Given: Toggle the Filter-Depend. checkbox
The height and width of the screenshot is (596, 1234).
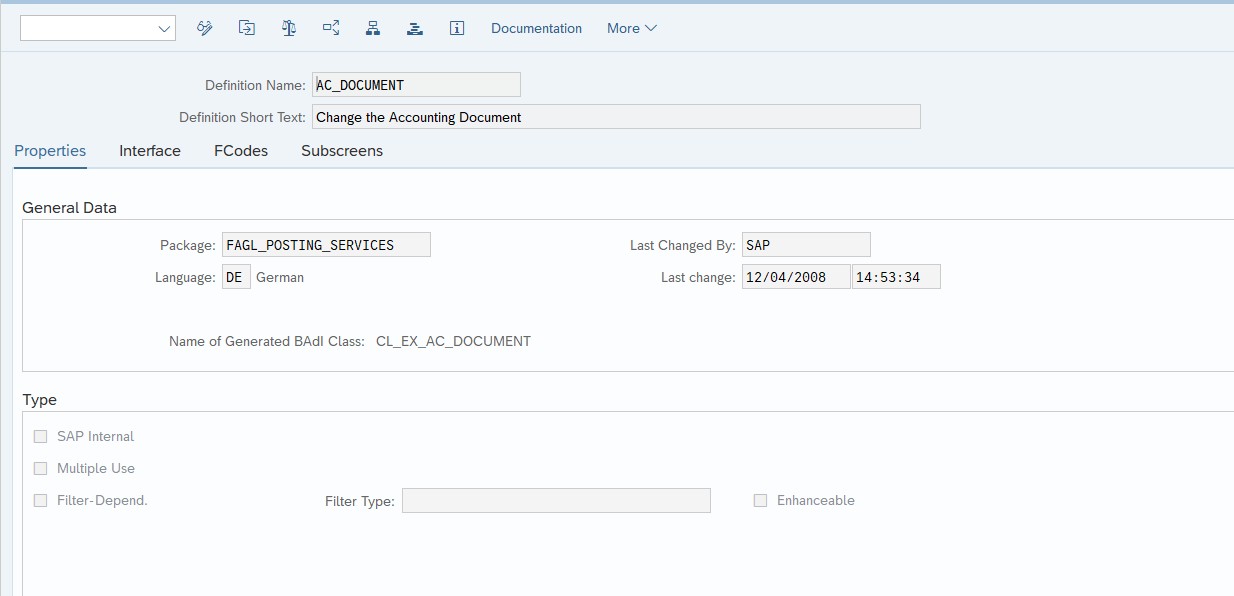Looking at the screenshot, I should tap(41, 500).
